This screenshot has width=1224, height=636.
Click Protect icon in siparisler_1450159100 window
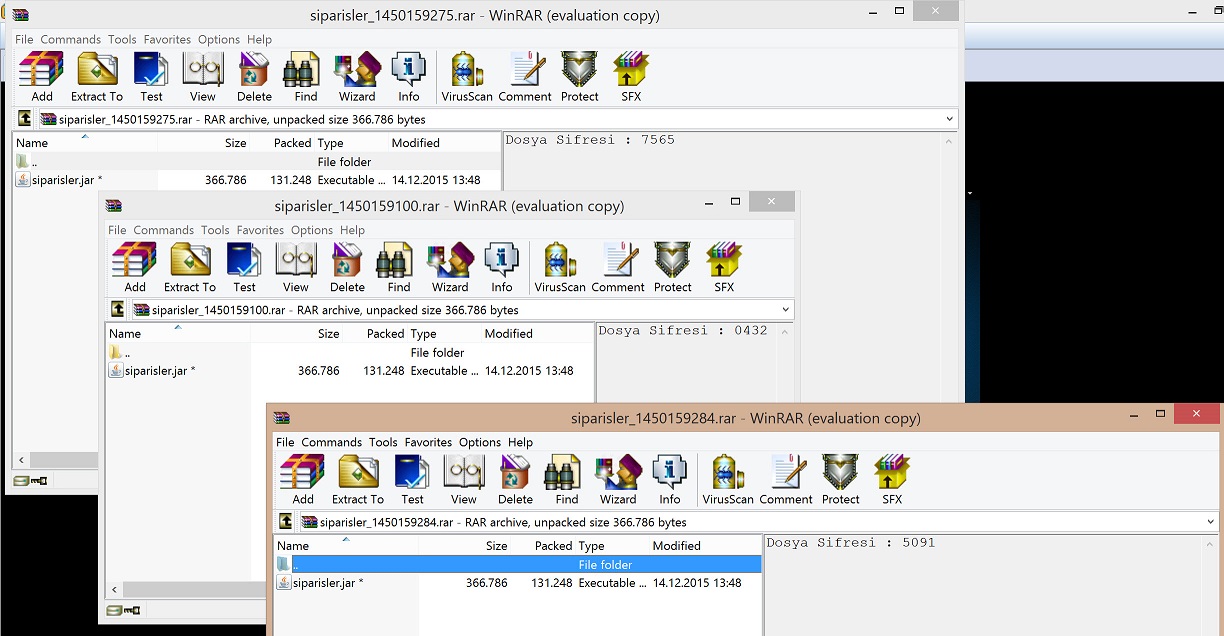(673, 267)
